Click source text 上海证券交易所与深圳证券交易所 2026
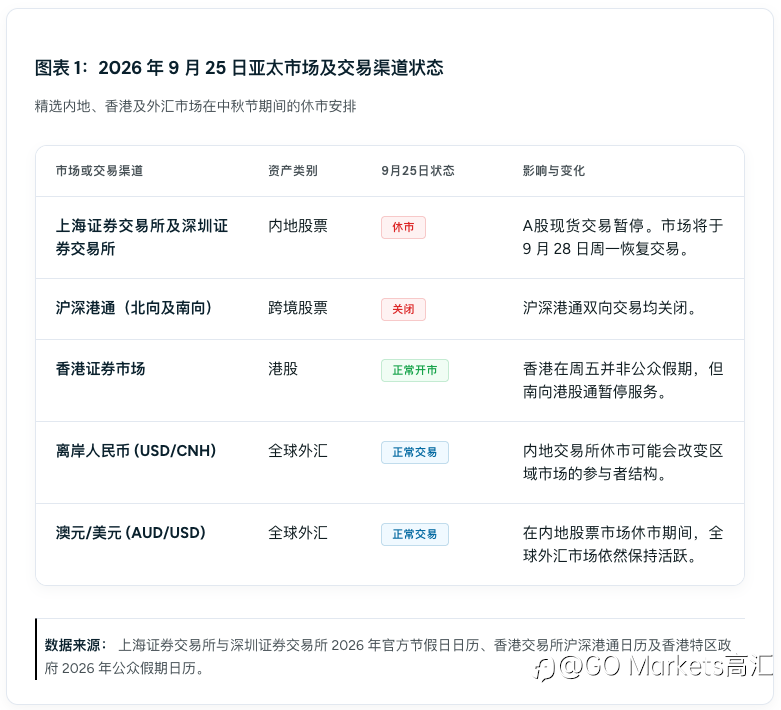 (241, 645)
